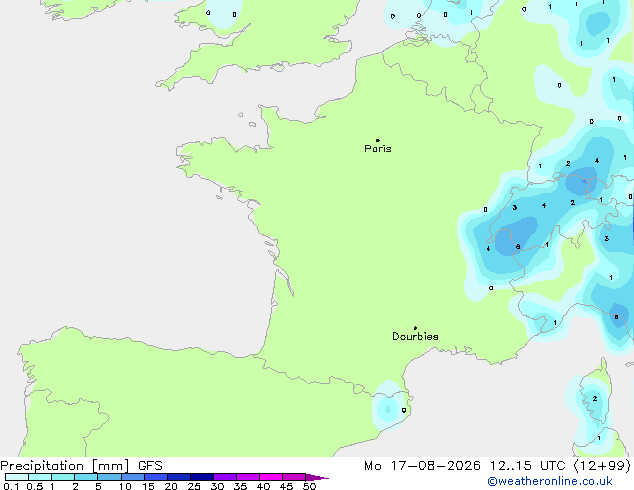Click the GFS model label
The width and height of the screenshot is (634, 490).
pyautogui.click(x=150, y=466)
